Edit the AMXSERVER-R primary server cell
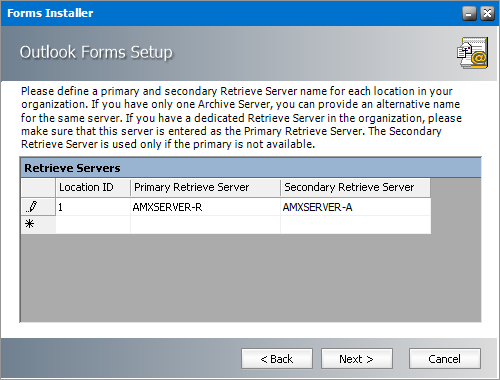Screen dimensions: 500x380 point(205,207)
